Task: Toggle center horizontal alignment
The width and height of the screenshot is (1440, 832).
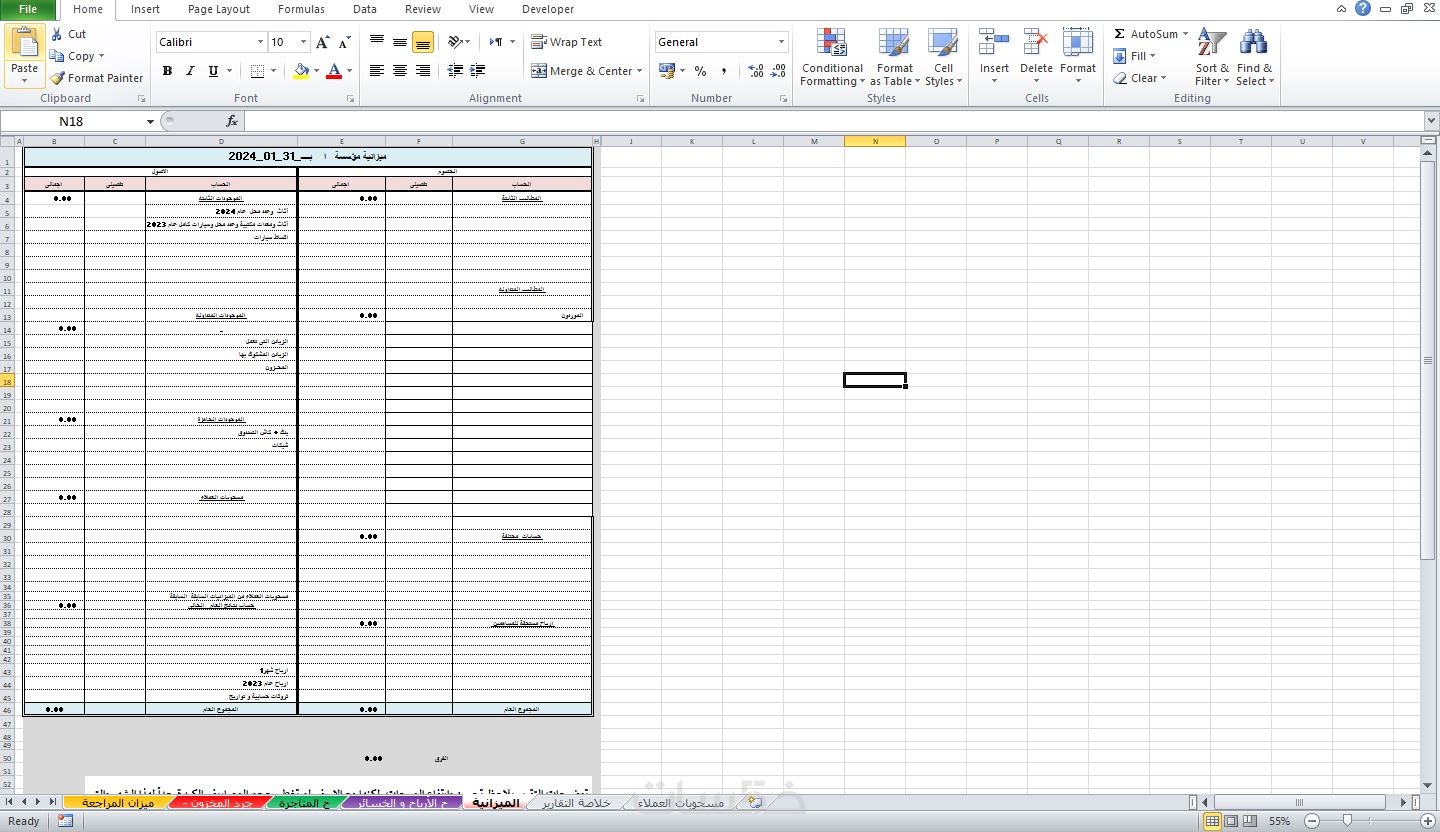Action: click(x=400, y=71)
